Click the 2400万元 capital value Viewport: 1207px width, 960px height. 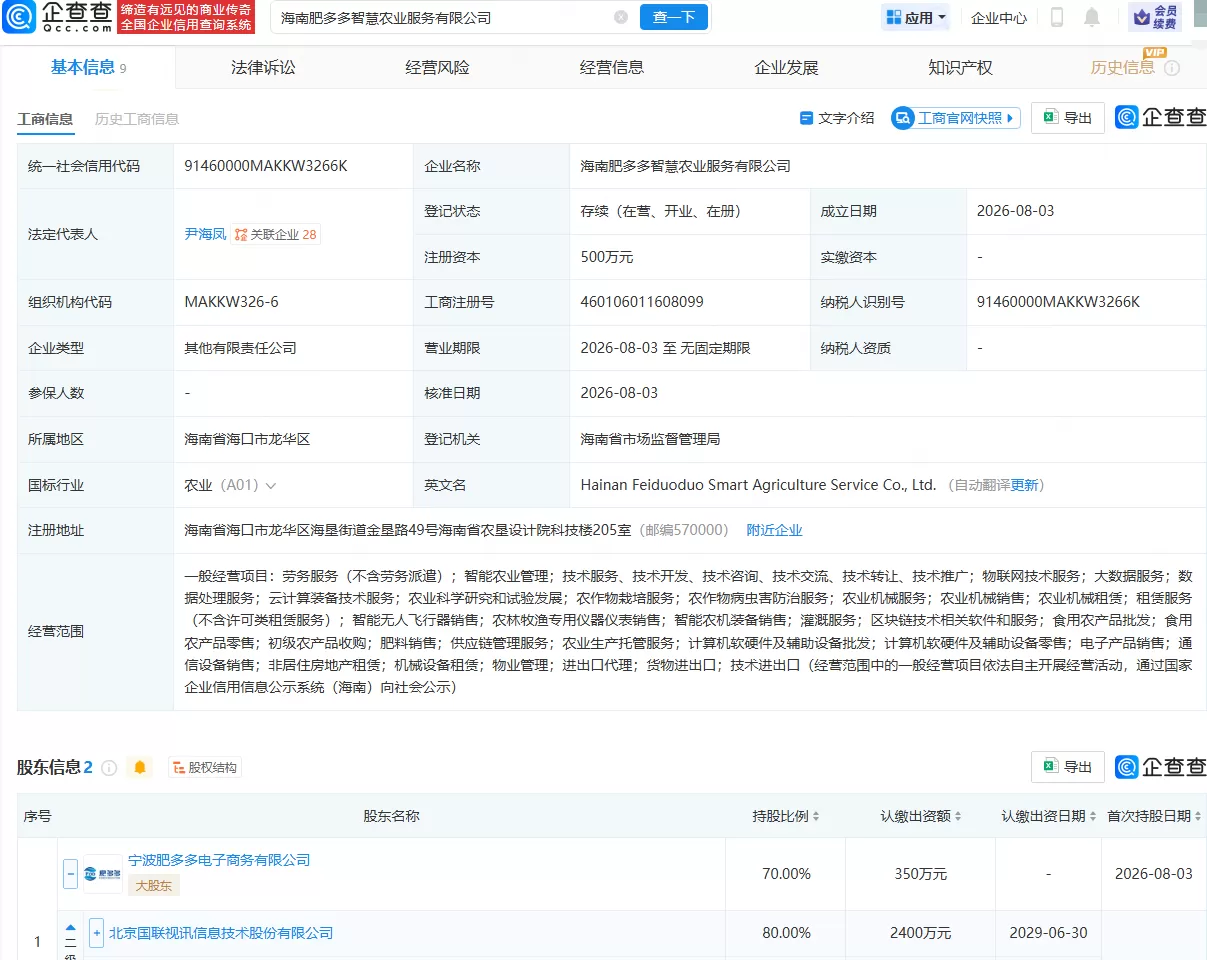click(920, 933)
